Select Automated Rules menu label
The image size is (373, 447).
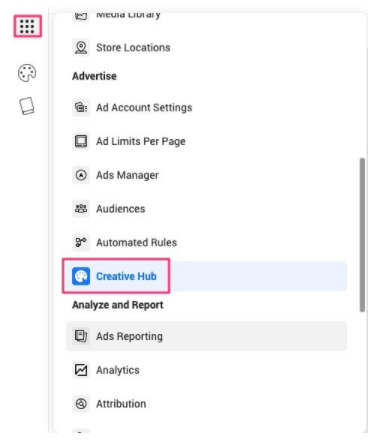tap(136, 243)
